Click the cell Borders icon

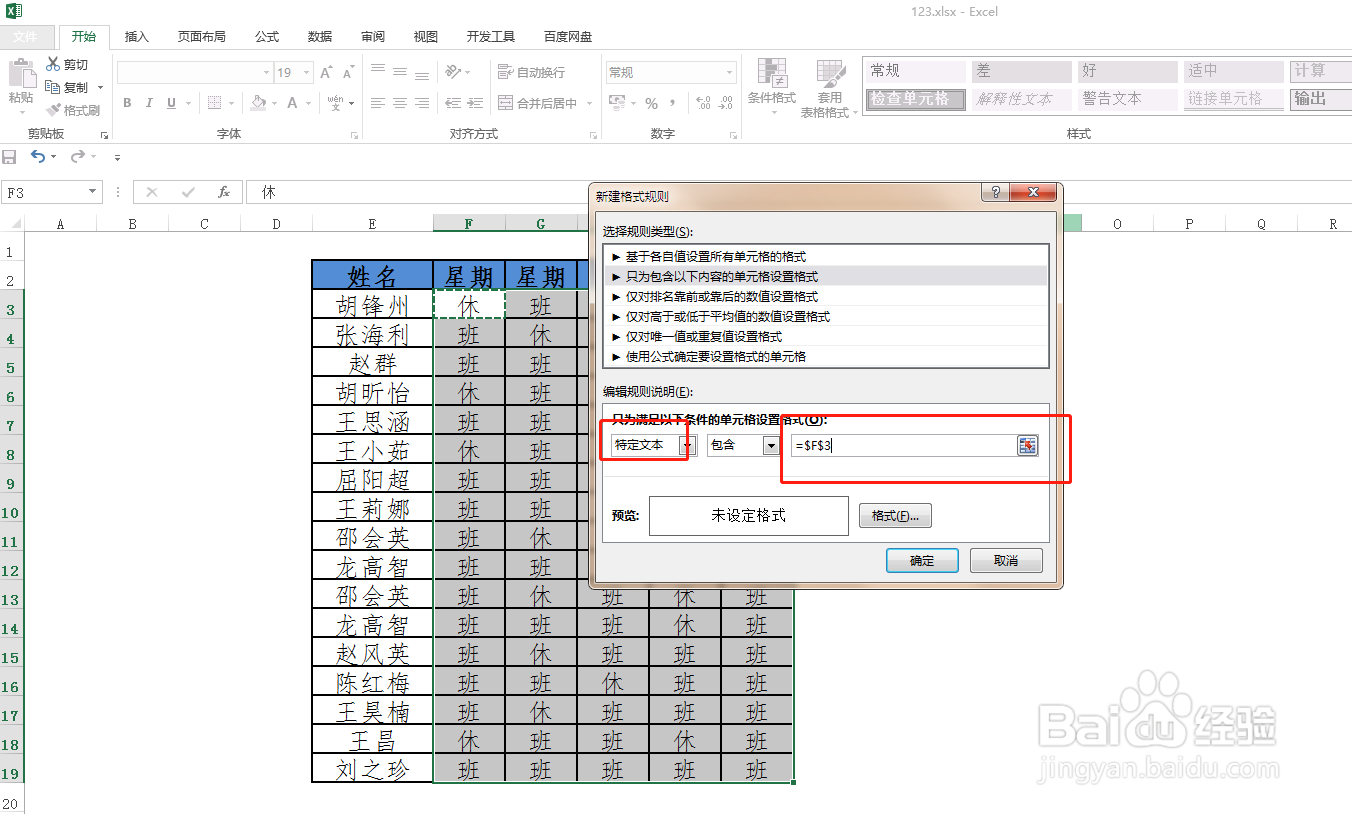(214, 103)
